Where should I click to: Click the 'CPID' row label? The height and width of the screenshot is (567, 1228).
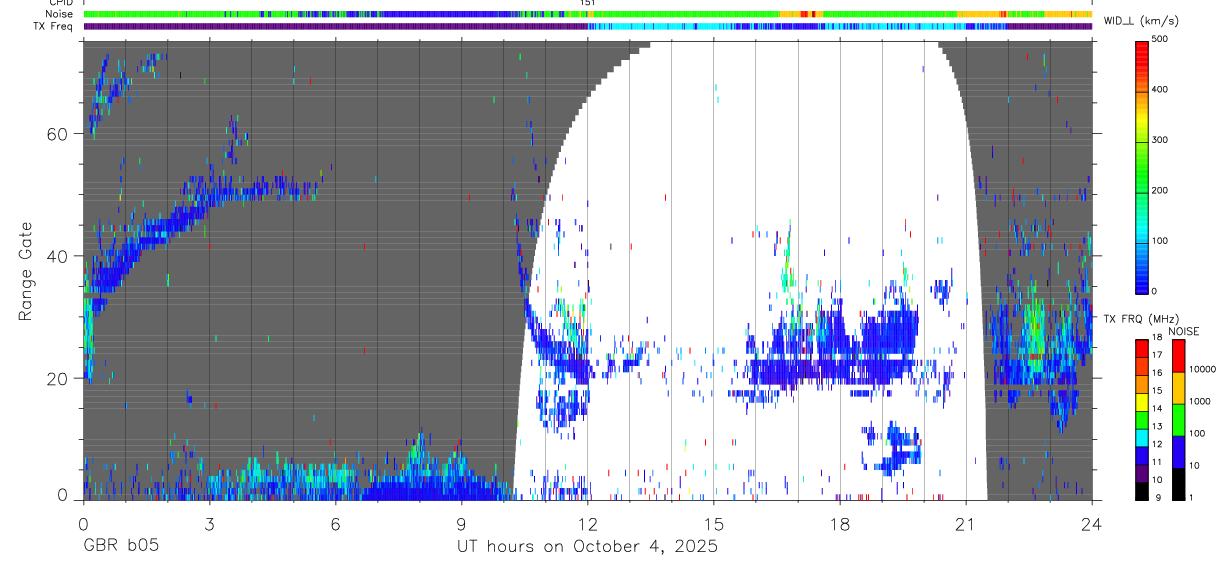61,3
